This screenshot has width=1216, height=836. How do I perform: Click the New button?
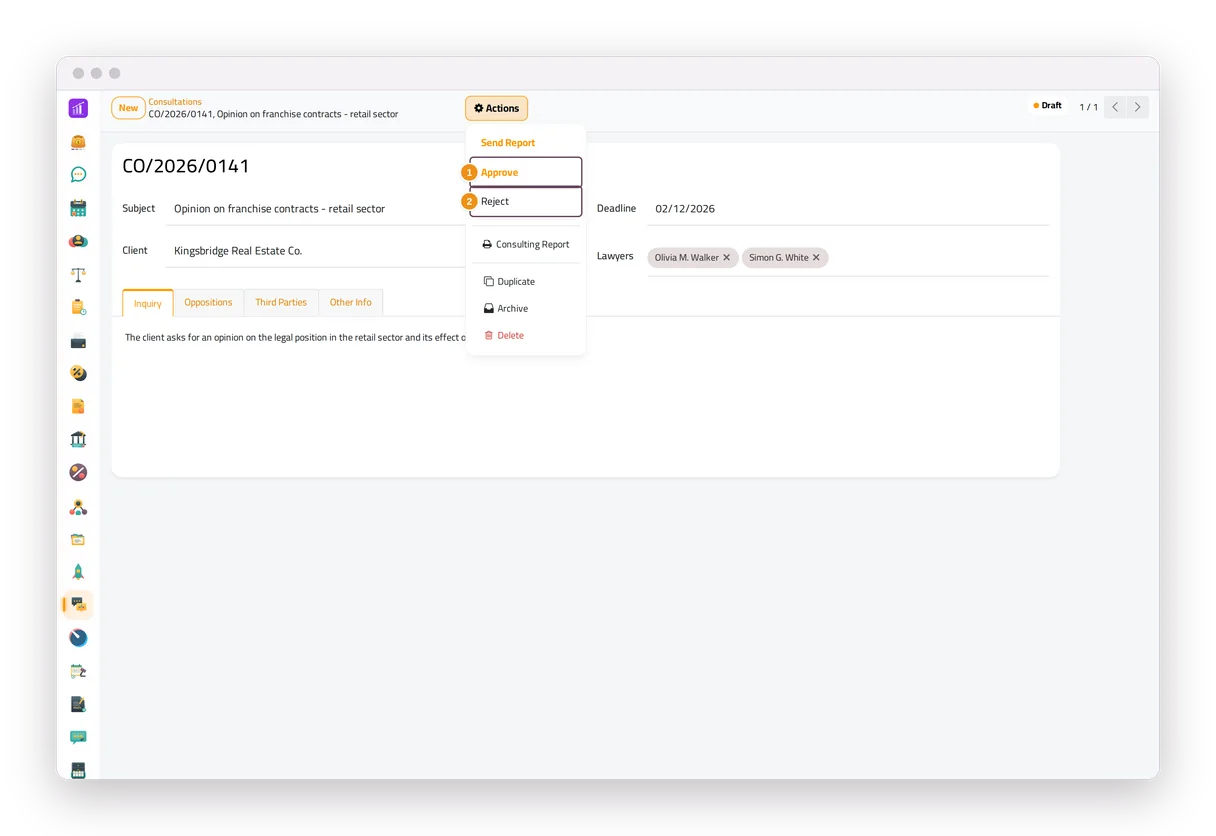point(128,108)
